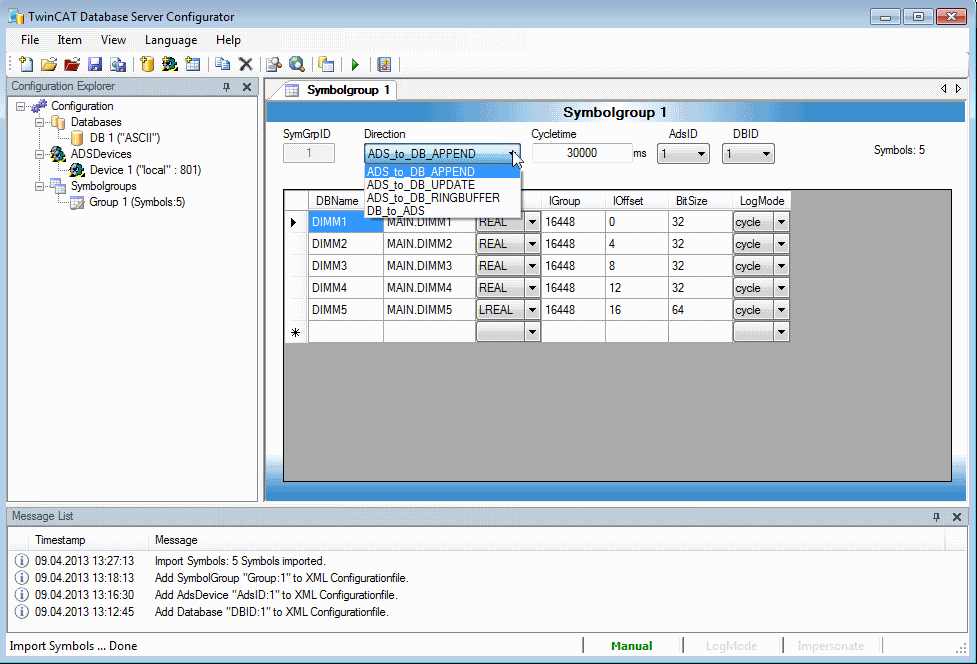This screenshot has height=664, width=977.
Task: Open the AdsID dropdown
Action: [683, 153]
